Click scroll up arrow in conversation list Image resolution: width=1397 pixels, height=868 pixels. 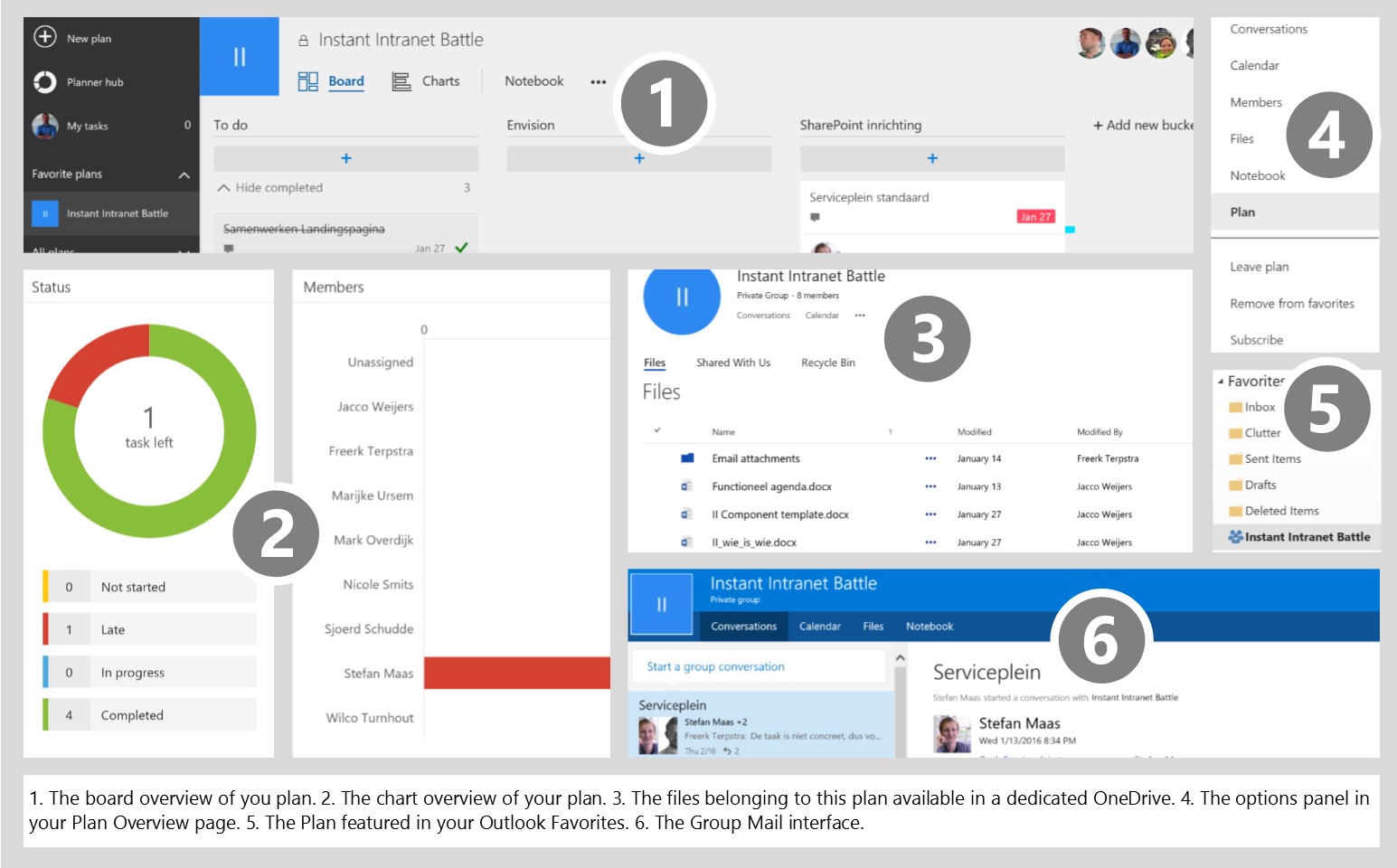[900, 658]
